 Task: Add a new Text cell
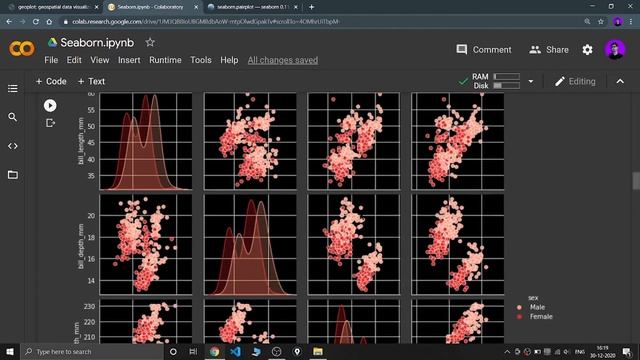pyautogui.click(x=91, y=81)
